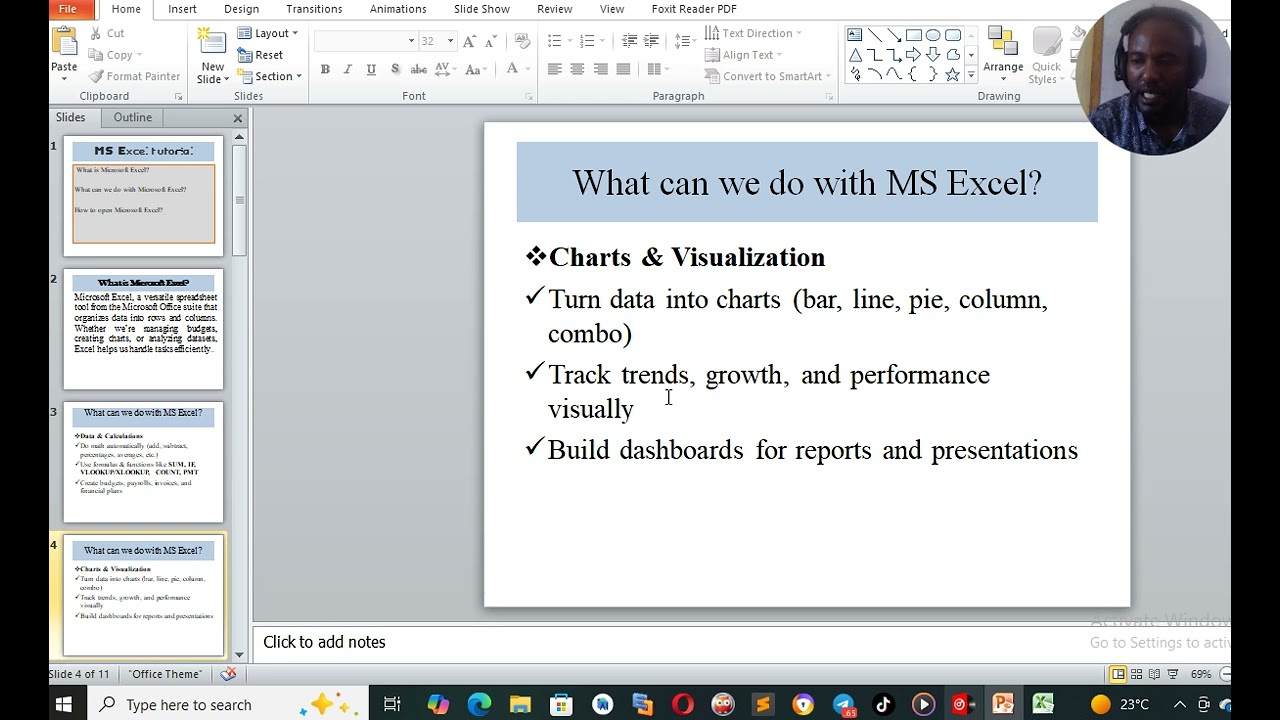Increase the list indent level
1280x720 pixels.
[651, 41]
